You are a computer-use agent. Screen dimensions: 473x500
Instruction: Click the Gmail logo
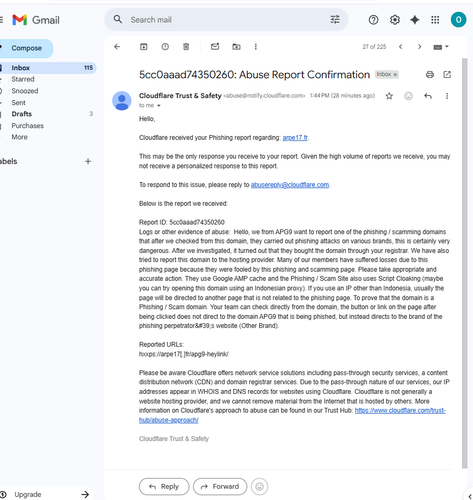(36, 20)
